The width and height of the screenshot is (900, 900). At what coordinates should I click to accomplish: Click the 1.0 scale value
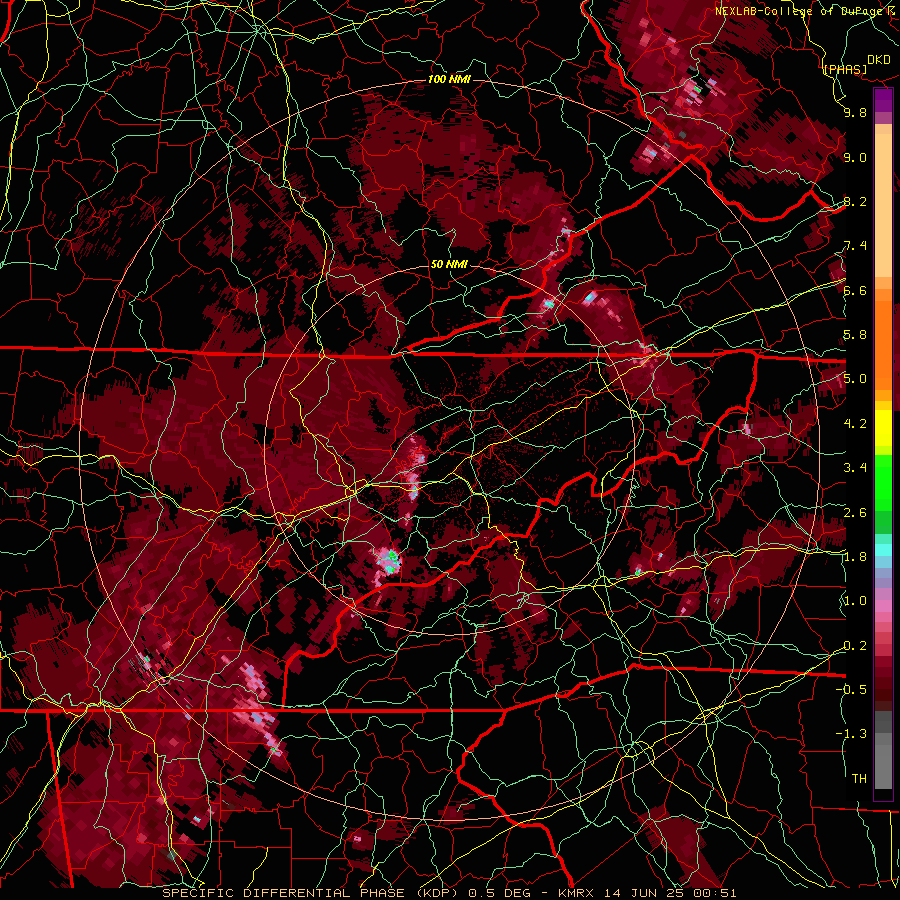[855, 601]
